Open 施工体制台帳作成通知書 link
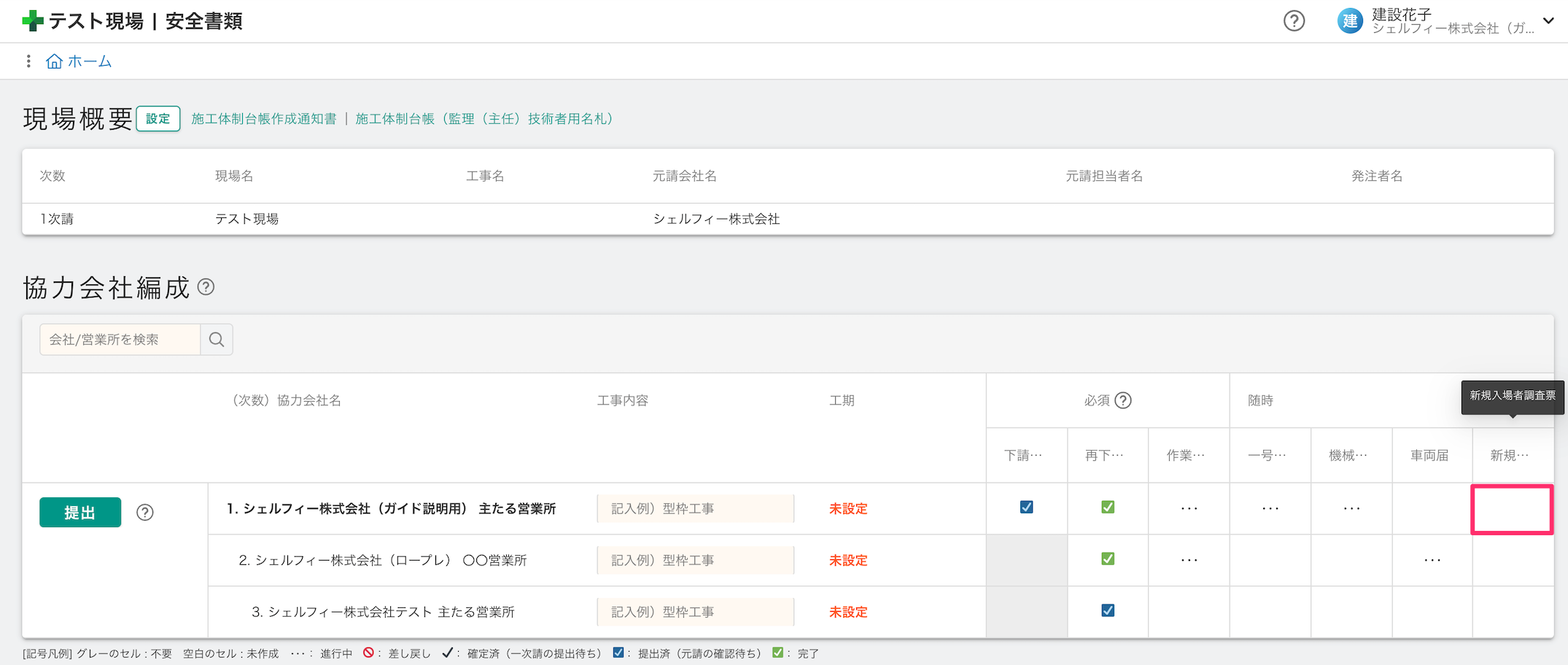 click(264, 119)
